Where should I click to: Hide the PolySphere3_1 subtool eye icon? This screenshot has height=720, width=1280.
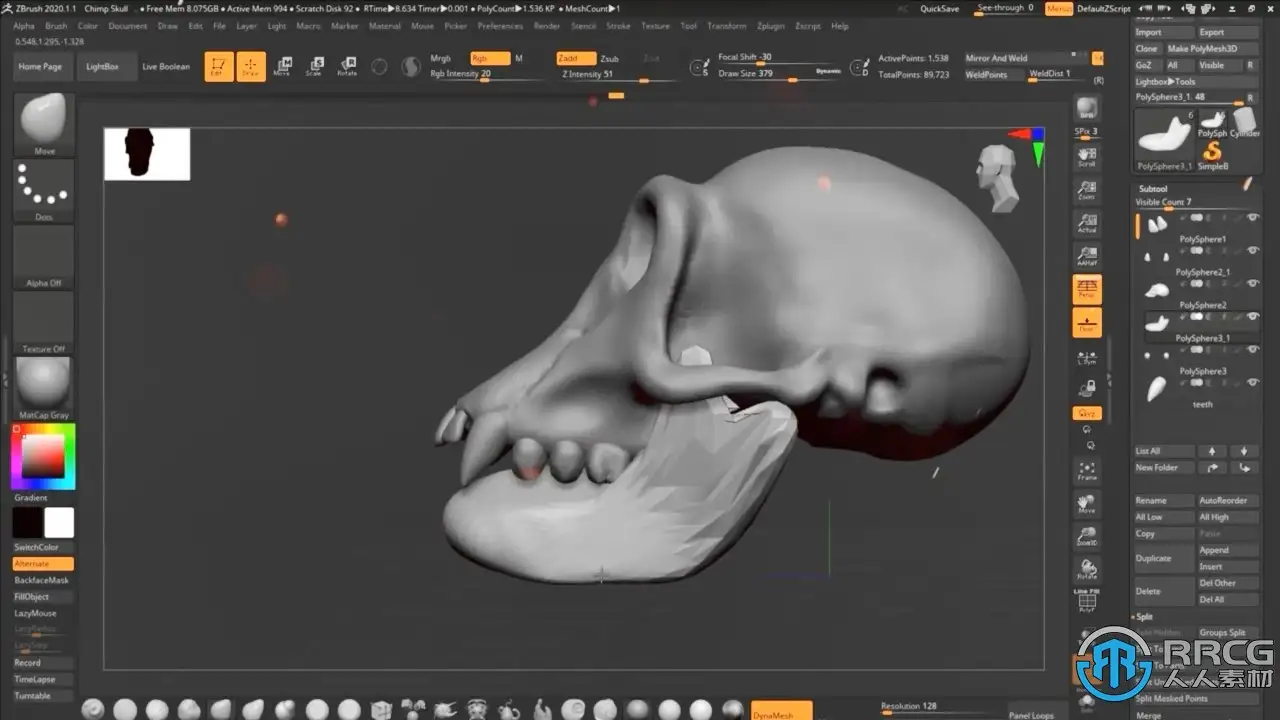pyautogui.click(x=1253, y=316)
